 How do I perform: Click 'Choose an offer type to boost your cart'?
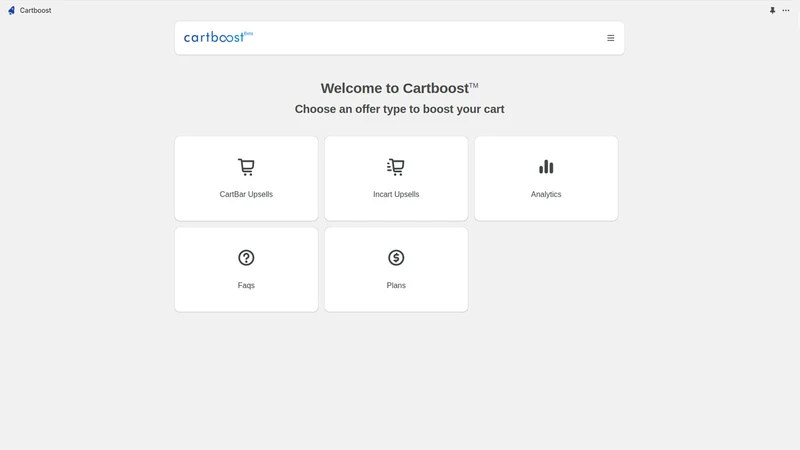tap(399, 109)
